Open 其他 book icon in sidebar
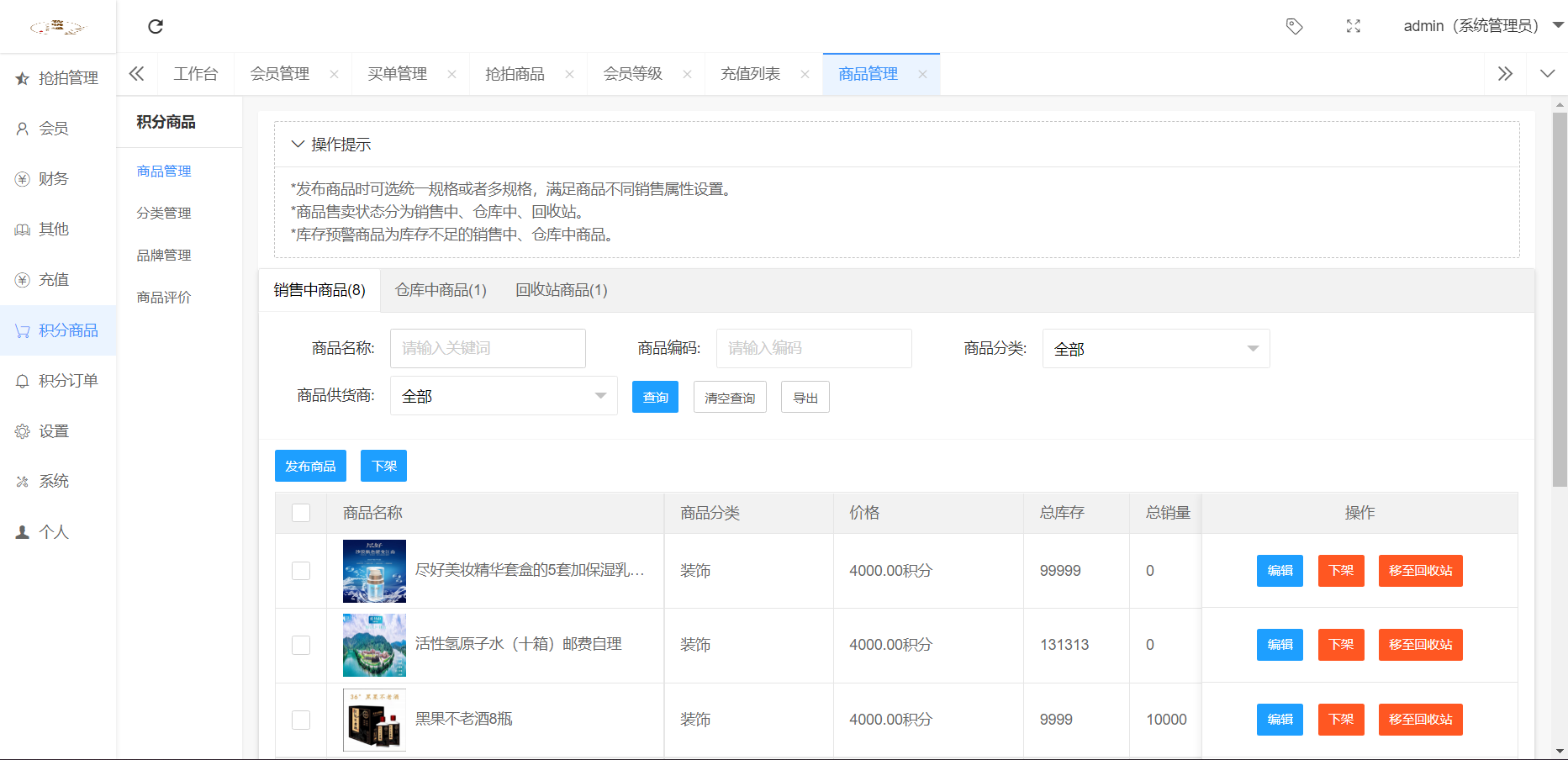This screenshot has width=1568, height=760. tap(23, 230)
